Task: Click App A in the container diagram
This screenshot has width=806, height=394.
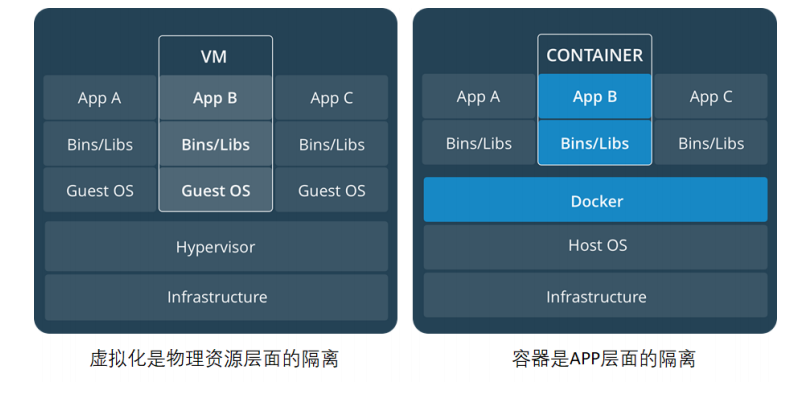Action: click(479, 96)
